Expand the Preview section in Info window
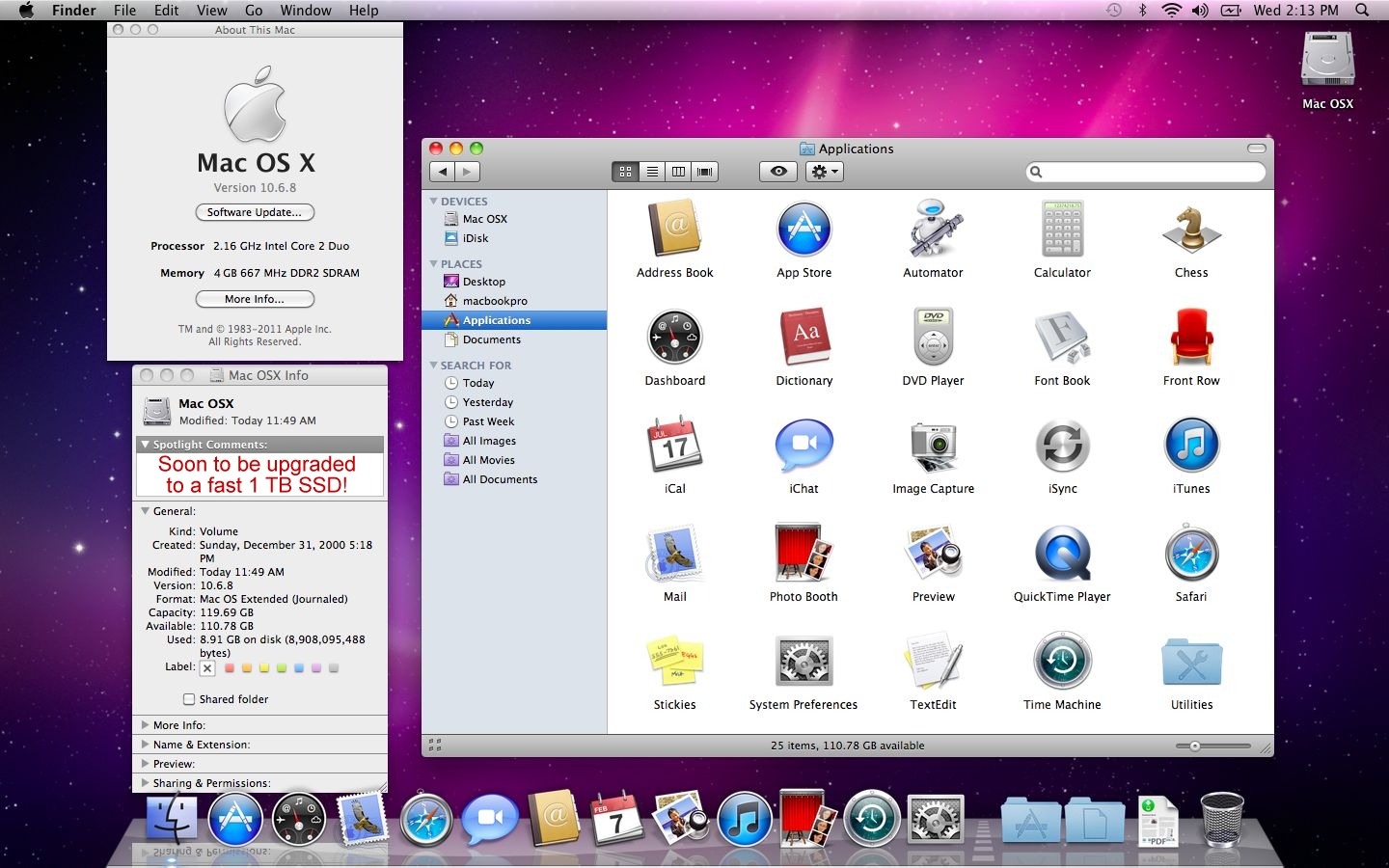This screenshot has height=868, width=1389. click(x=146, y=764)
